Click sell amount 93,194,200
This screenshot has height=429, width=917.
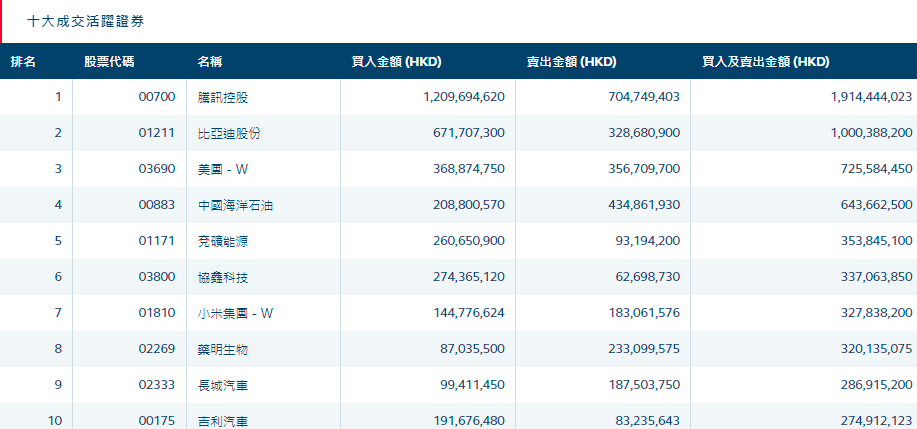tap(646, 241)
